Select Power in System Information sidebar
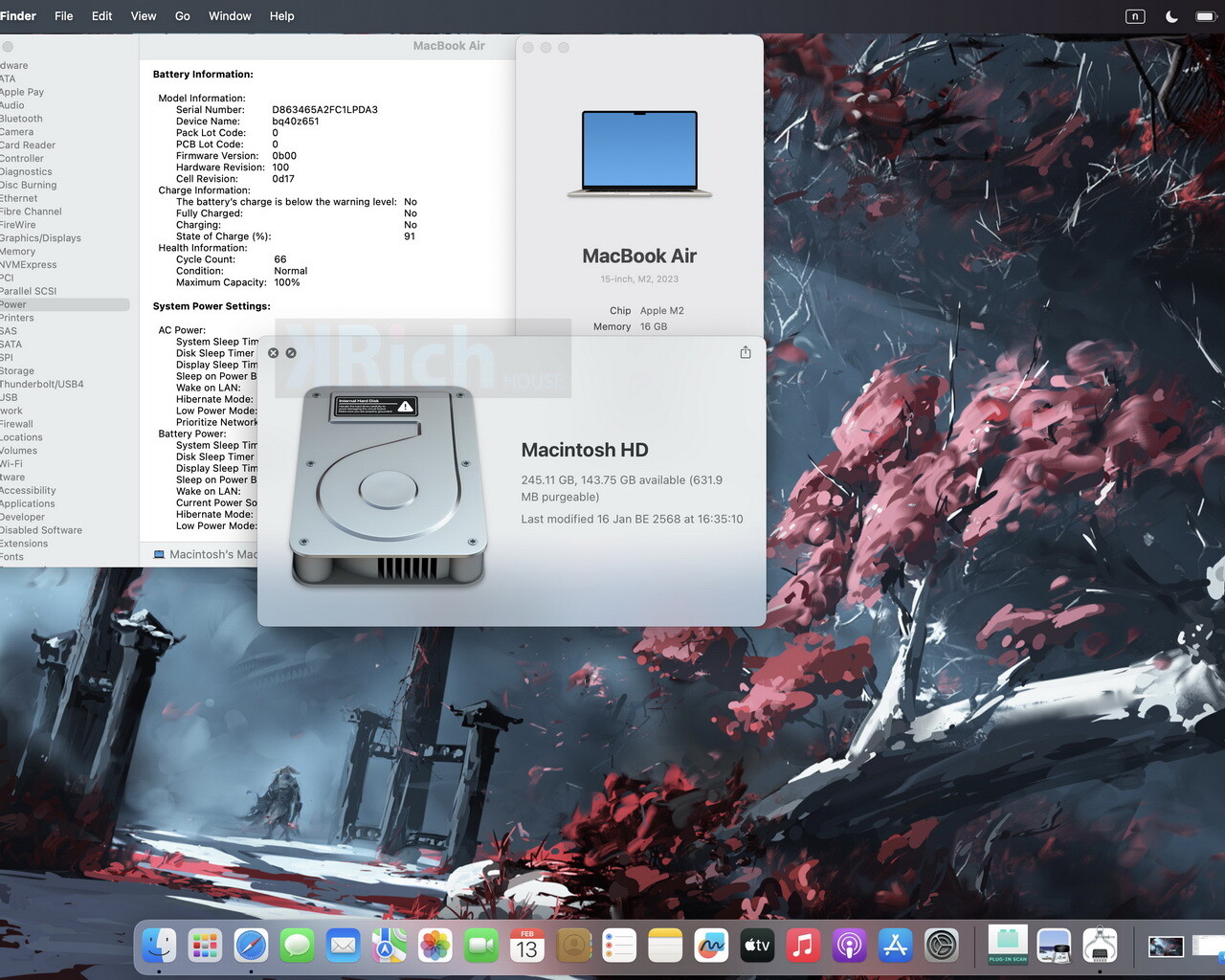Viewport: 1225px width, 980px height. [x=64, y=304]
